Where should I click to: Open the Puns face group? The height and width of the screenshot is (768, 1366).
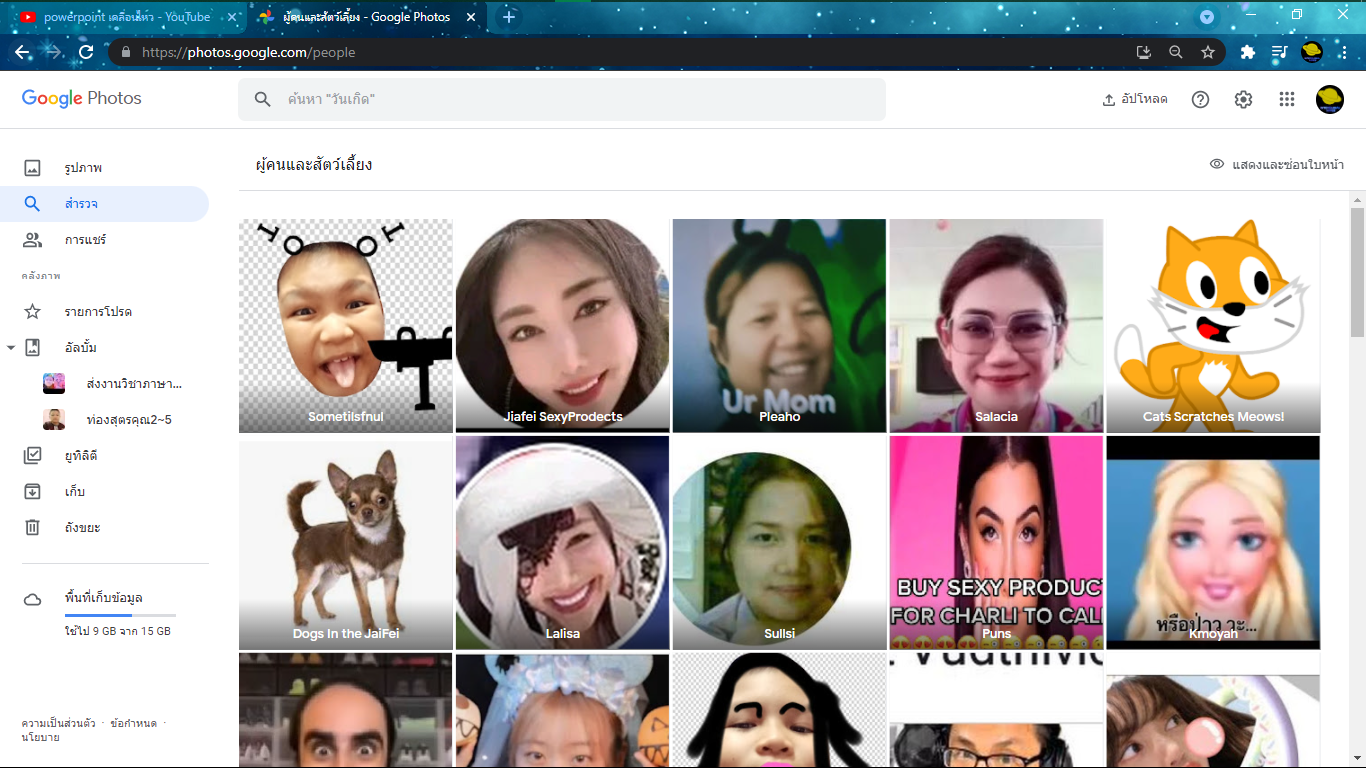(x=997, y=543)
